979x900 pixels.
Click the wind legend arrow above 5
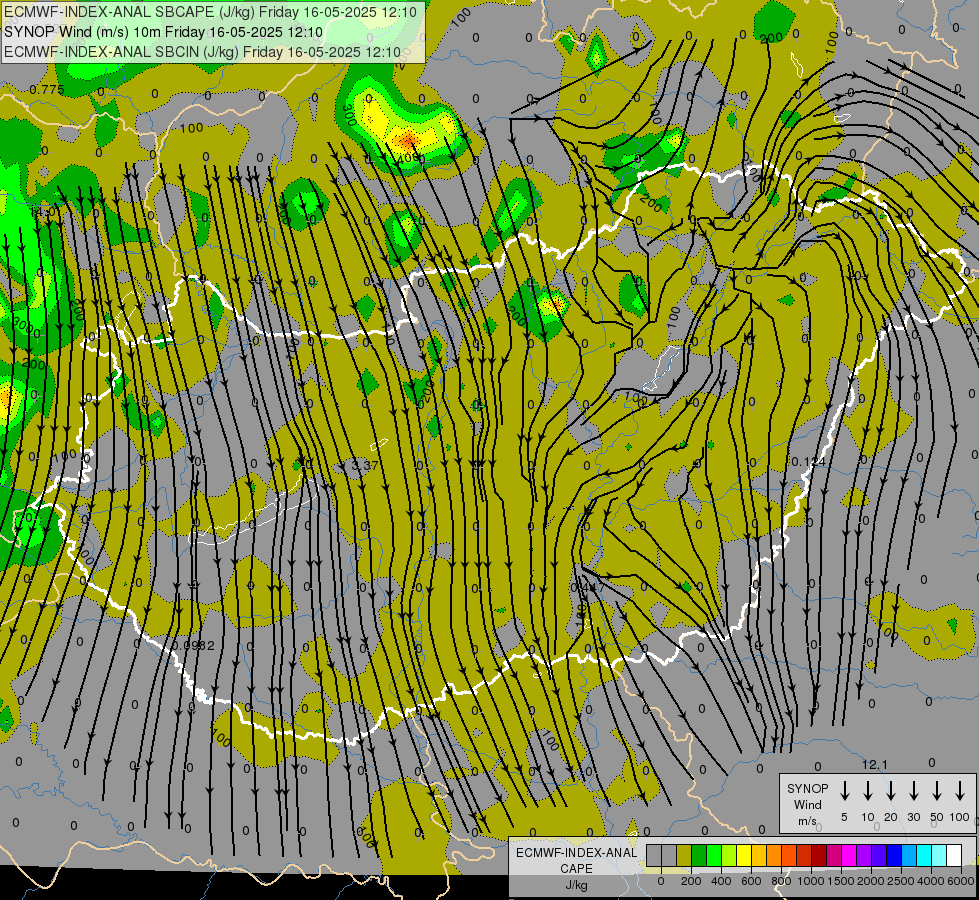click(844, 791)
